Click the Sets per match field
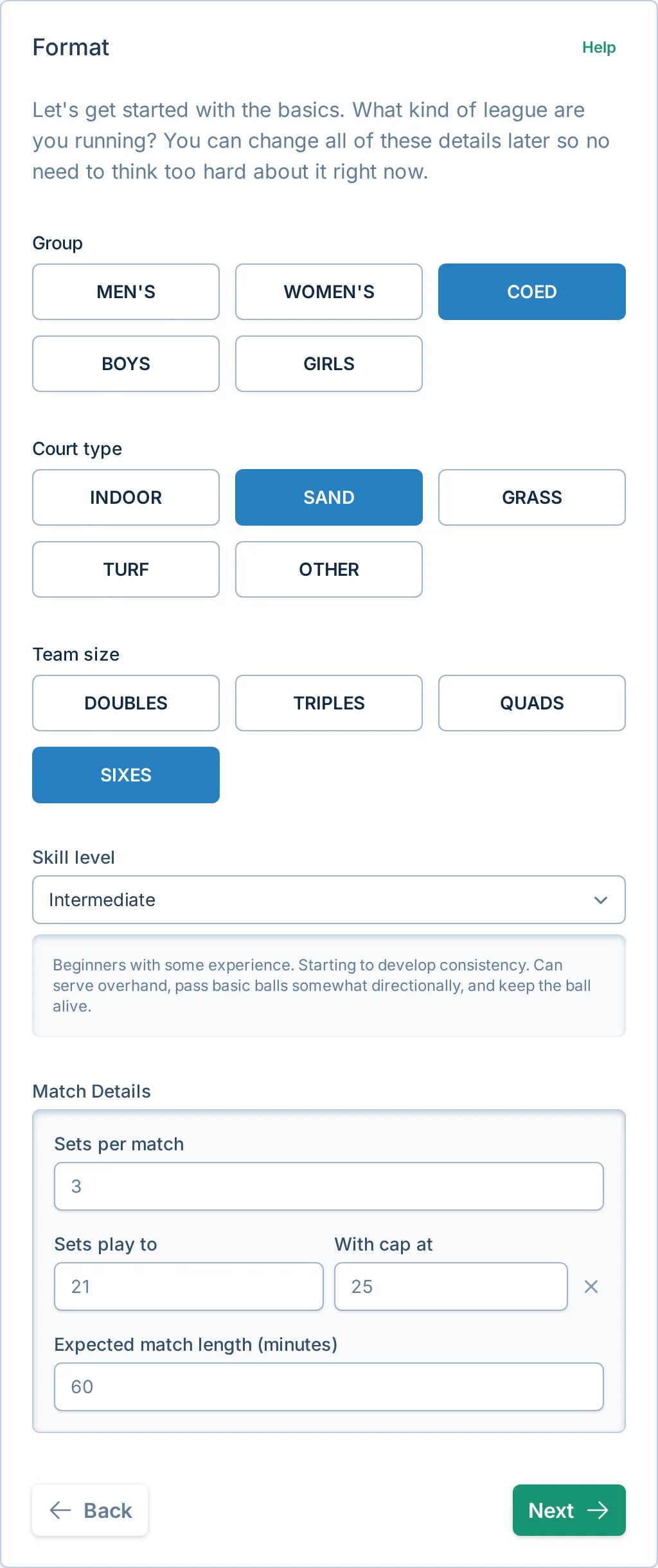The width and height of the screenshot is (658, 1568). click(x=328, y=1186)
